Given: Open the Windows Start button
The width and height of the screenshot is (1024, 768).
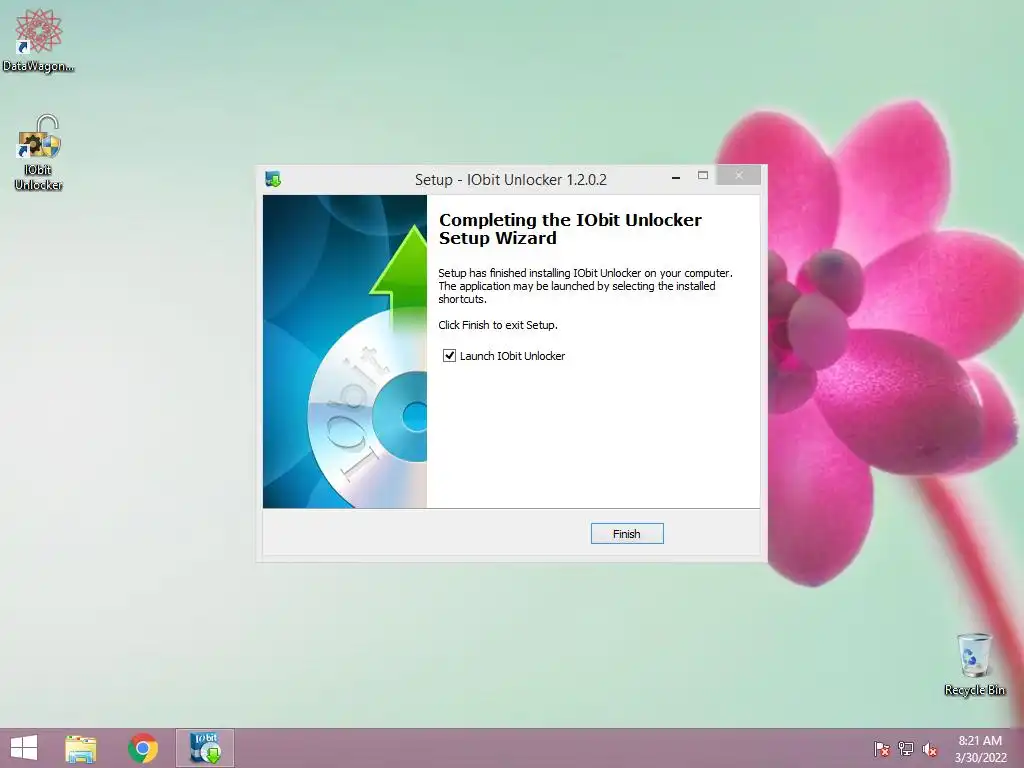Looking at the screenshot, I should (x=24, y=748).
